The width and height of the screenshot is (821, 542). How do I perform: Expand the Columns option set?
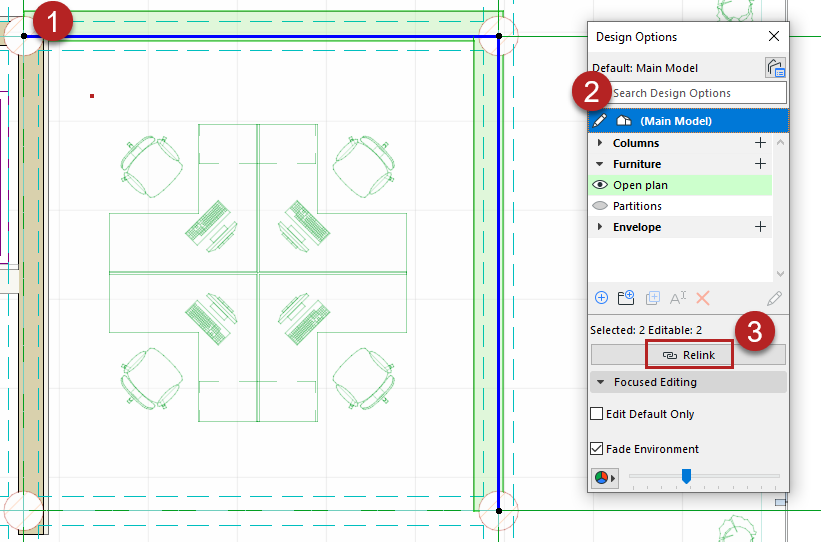click(600, 142)
